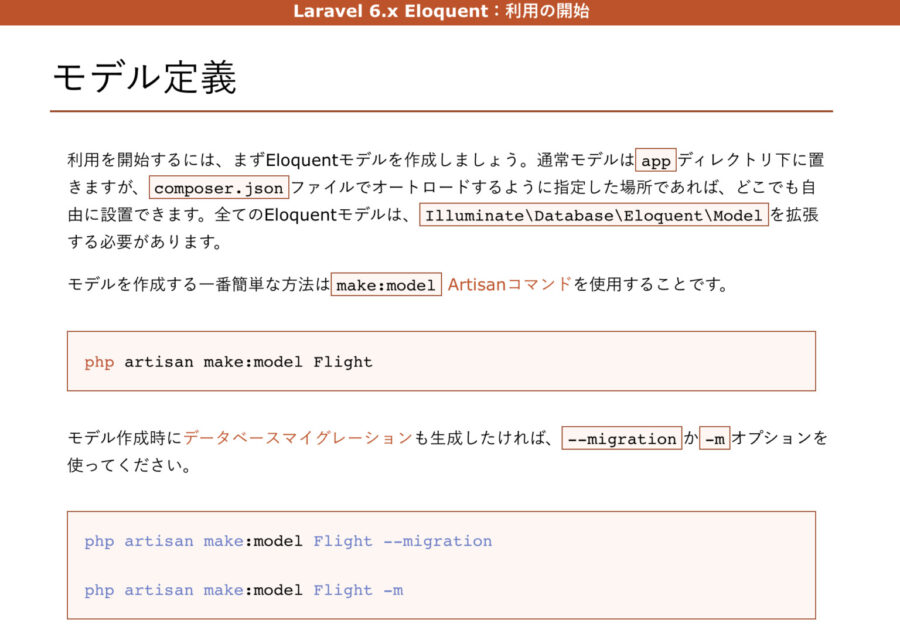Viewport: 900px width, 643px height.
Task: Open the Artisanコマンド link
Action: tap(510, 284)
